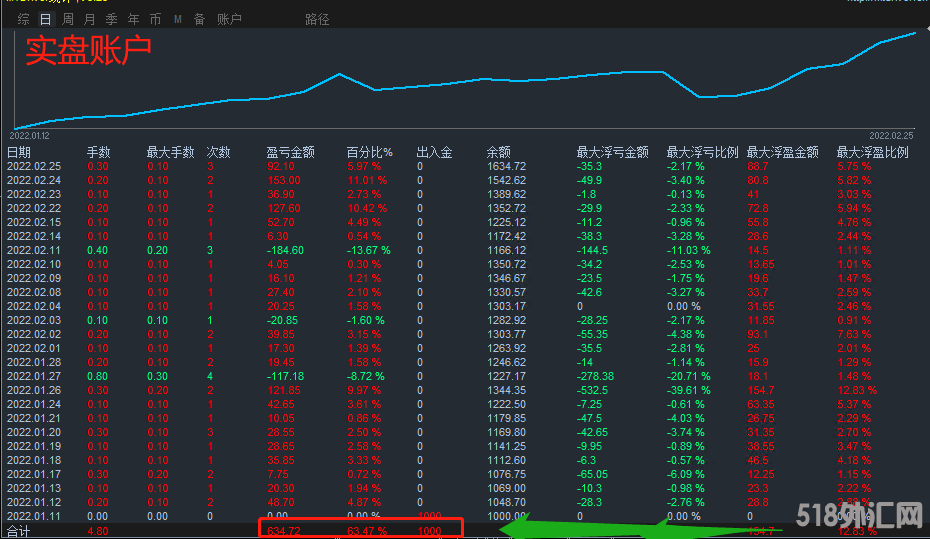Open the 周 weekly tab
The width and height of the screenshot is (930, 539).
(68, 19)
